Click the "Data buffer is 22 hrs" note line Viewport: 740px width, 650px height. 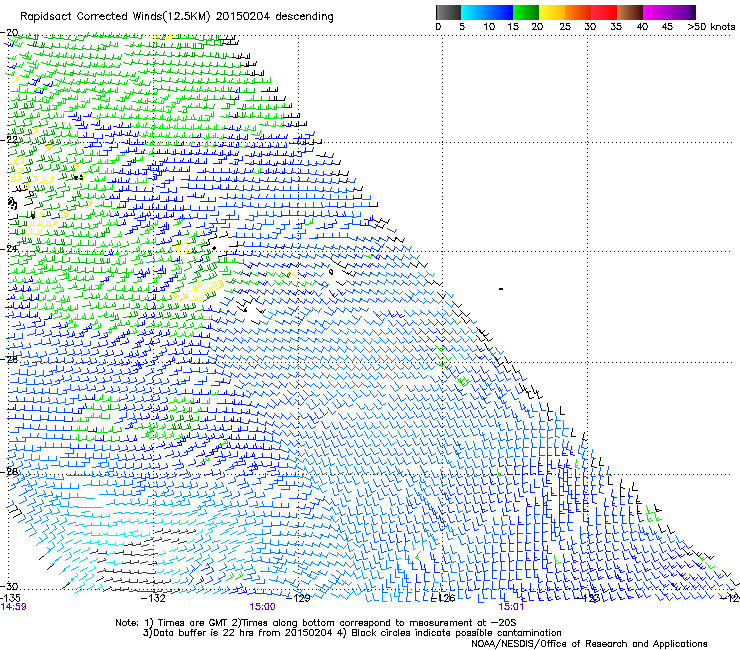click(352, 633)
